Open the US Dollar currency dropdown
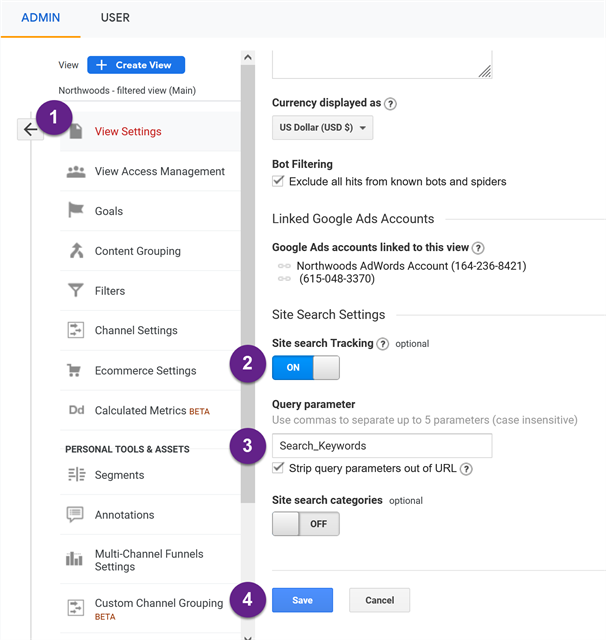 (322, 128)
